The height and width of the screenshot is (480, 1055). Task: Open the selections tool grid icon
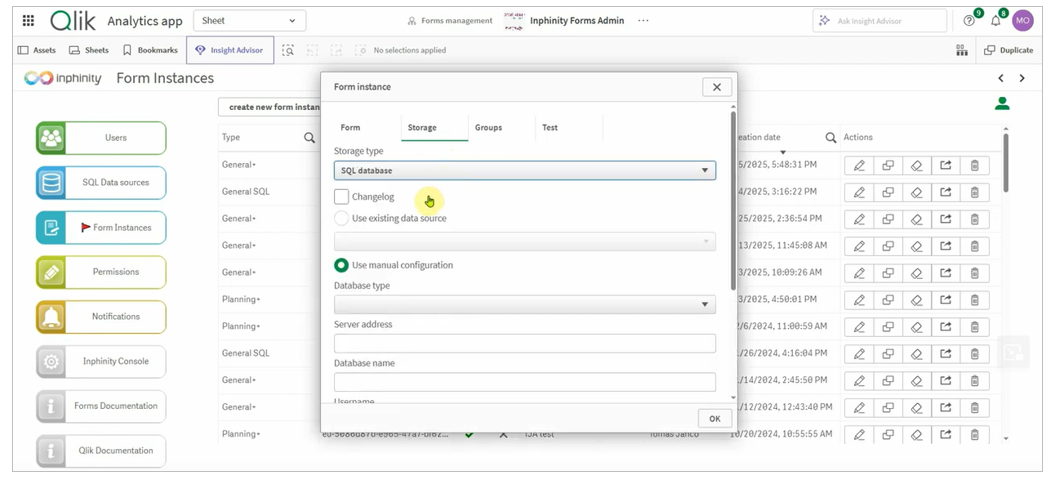(x=962, y=50)
